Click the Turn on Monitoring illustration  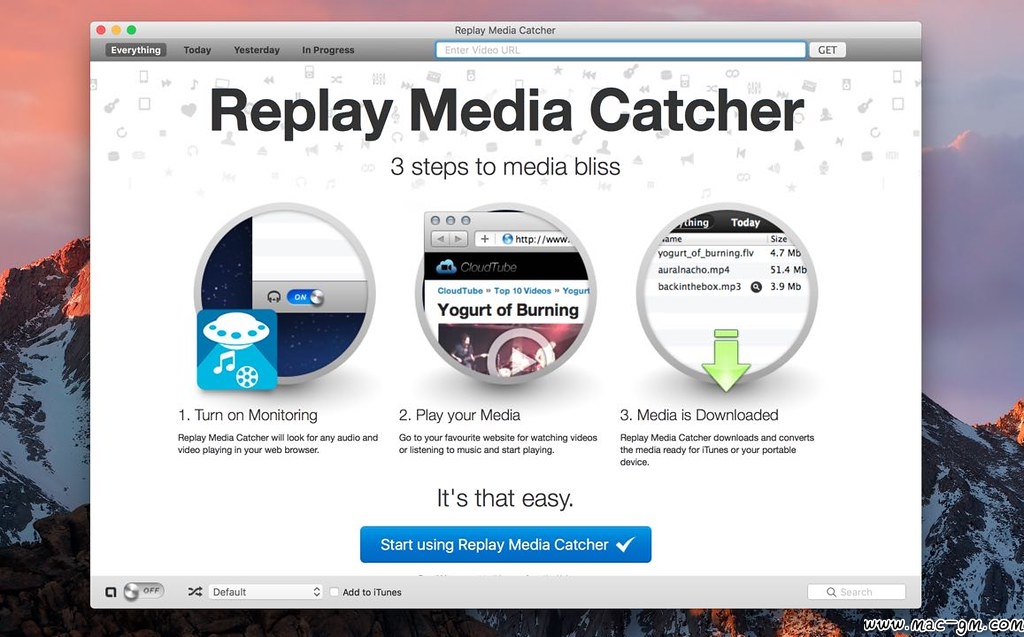(285, 293)
